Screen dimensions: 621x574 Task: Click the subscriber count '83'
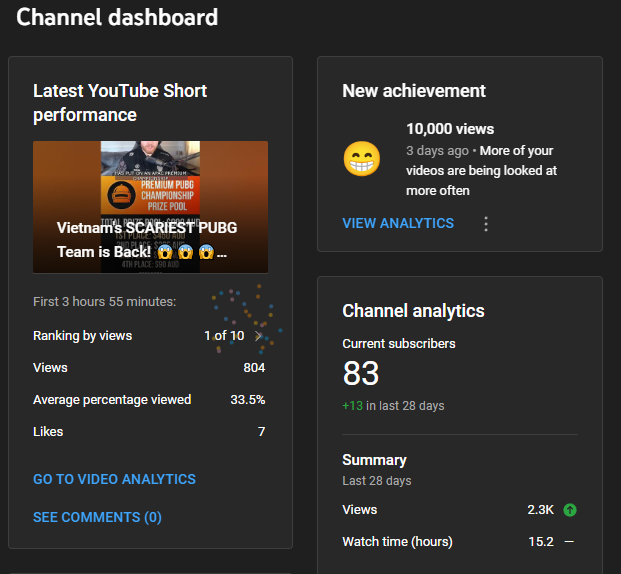click(x=361, y=373)
